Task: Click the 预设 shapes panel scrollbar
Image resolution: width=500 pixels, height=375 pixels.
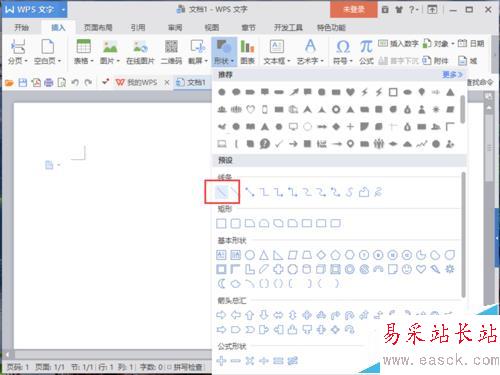Action: tap(463, 235)
